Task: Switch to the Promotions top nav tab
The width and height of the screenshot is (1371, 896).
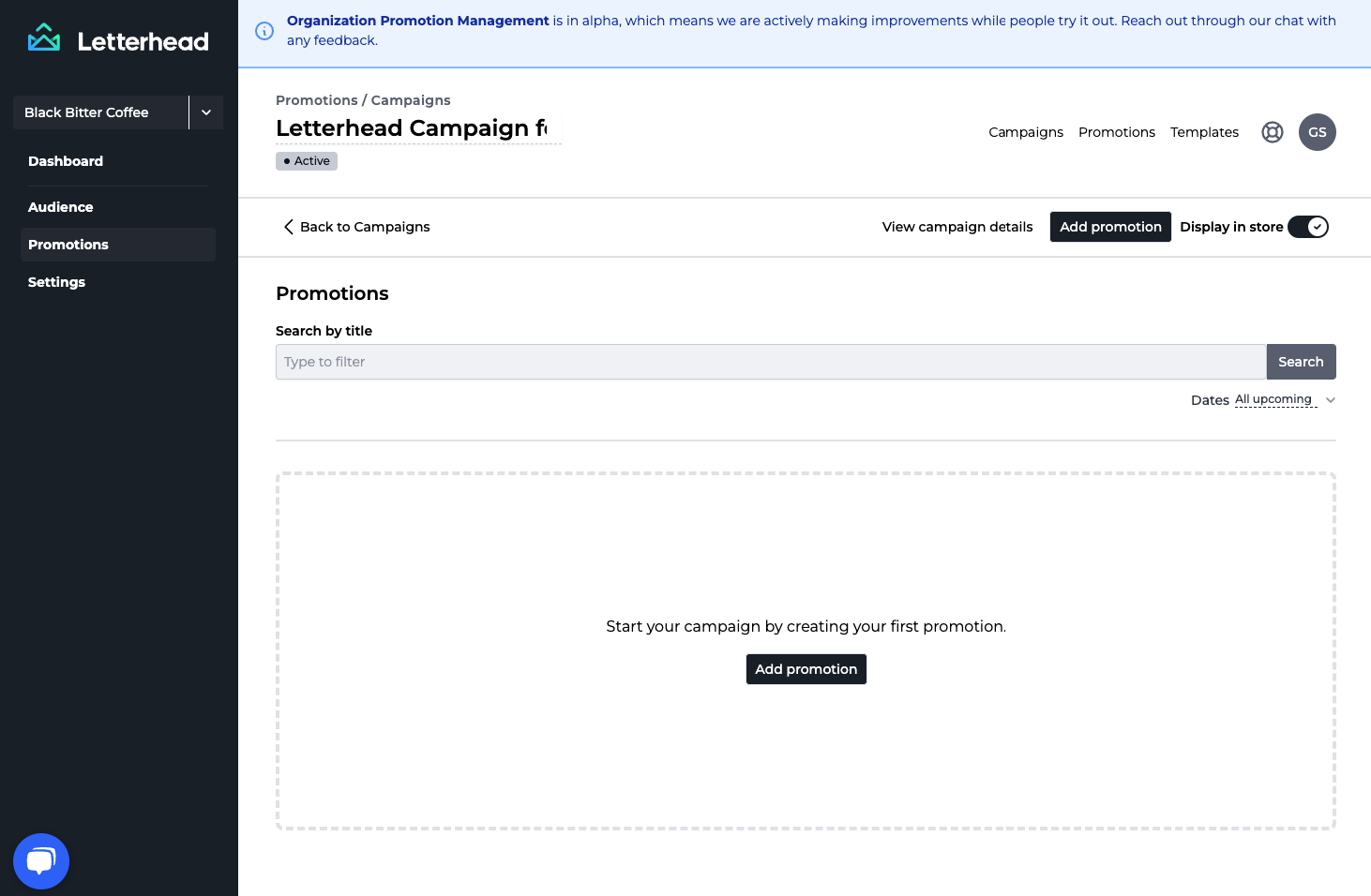Action: tap(1117, 132)
